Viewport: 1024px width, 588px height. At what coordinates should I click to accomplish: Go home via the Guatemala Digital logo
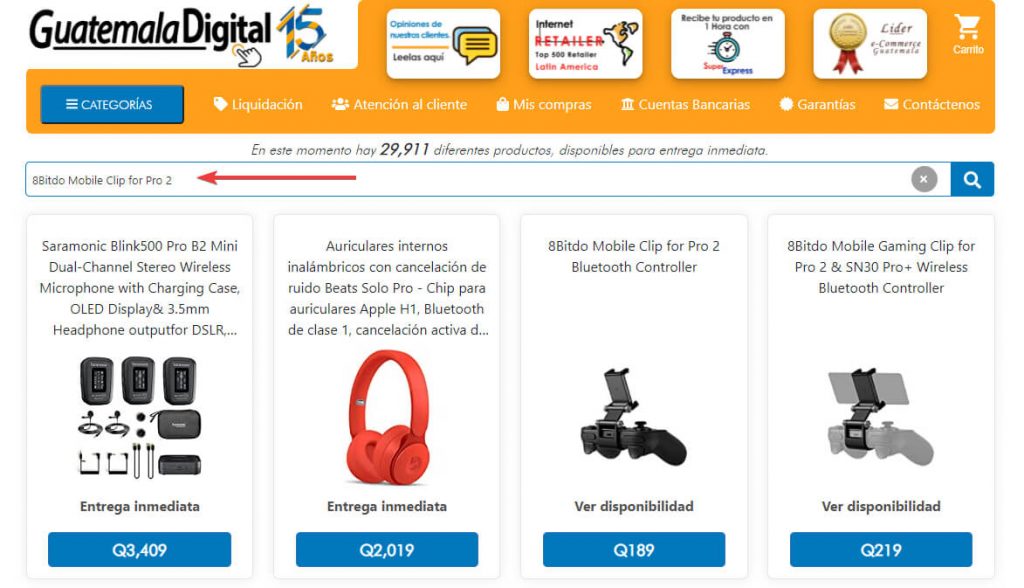(180, 35)
